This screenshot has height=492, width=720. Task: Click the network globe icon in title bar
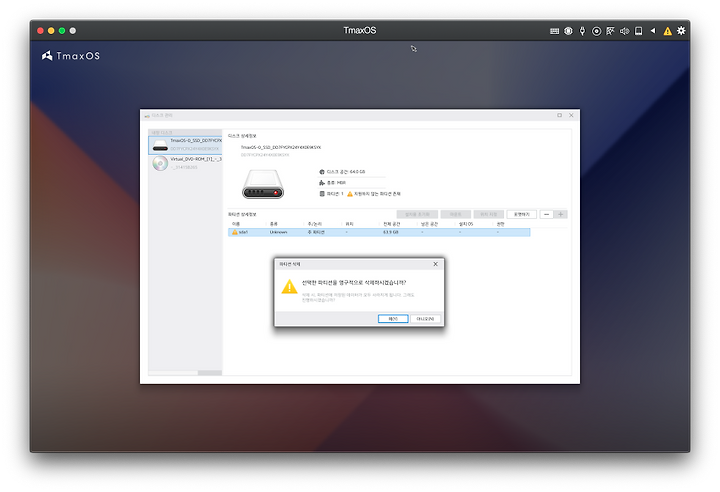(568, 31)
